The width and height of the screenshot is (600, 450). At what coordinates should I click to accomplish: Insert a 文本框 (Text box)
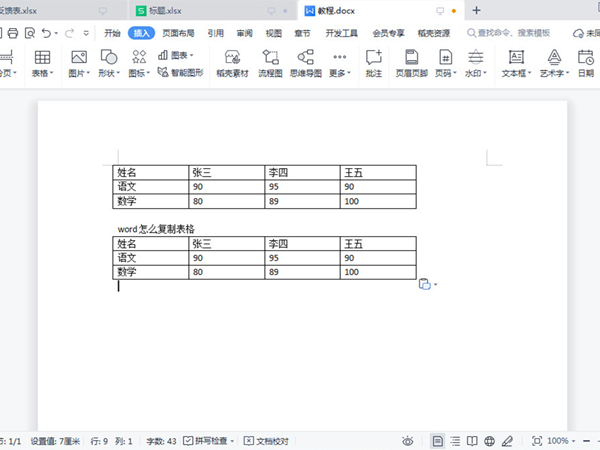pos(516,63)
